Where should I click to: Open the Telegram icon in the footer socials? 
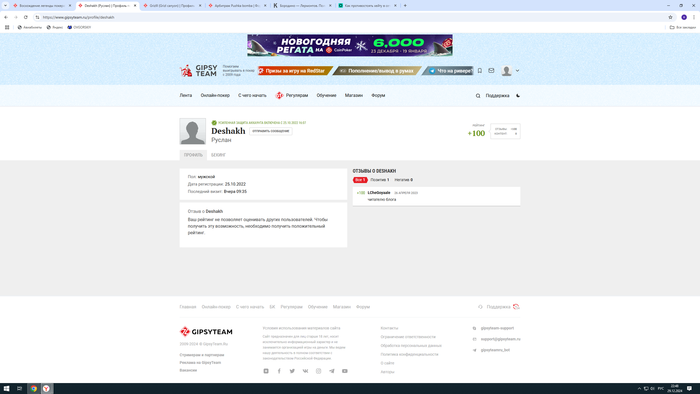point(332,371)
